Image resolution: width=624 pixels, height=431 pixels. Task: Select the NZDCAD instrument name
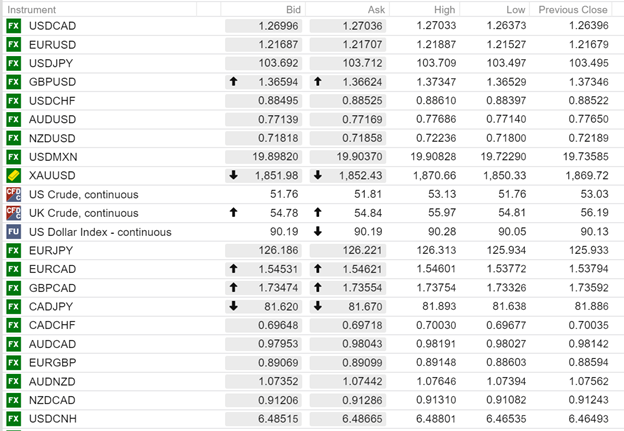point(52,400)
